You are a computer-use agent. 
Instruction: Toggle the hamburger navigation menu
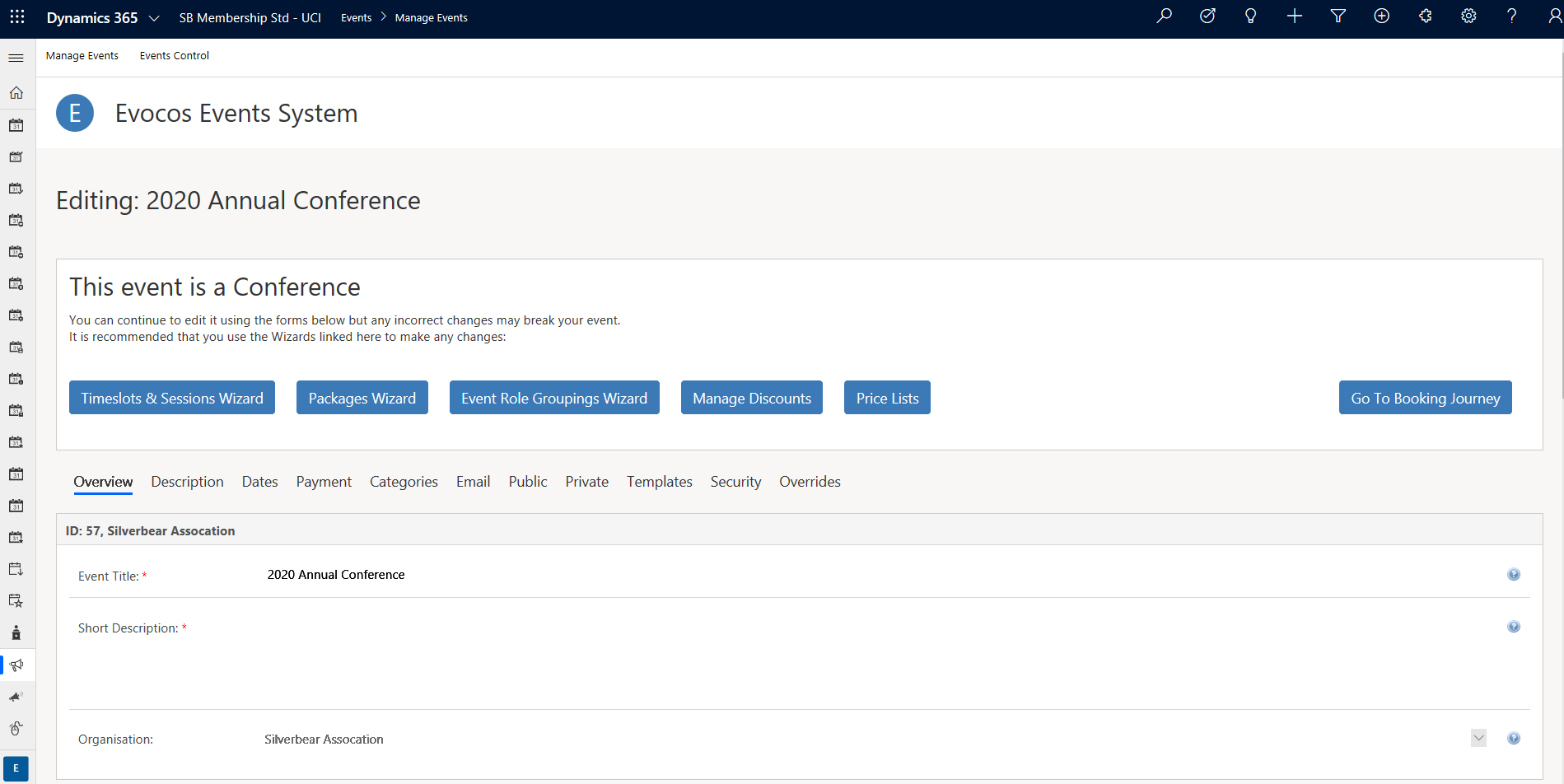[16, 58]
